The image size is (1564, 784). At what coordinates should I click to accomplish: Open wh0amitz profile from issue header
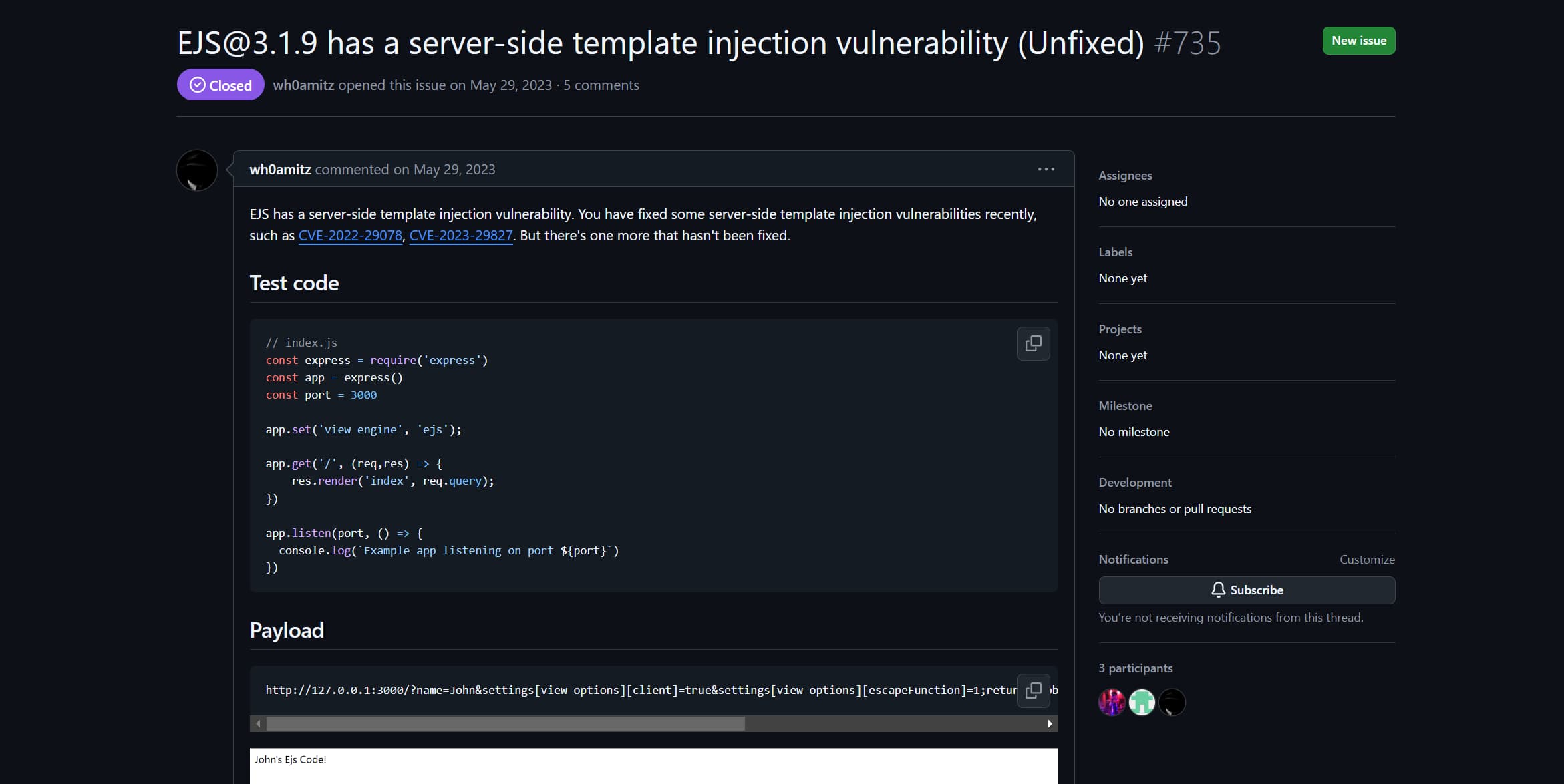click(303, 85)
